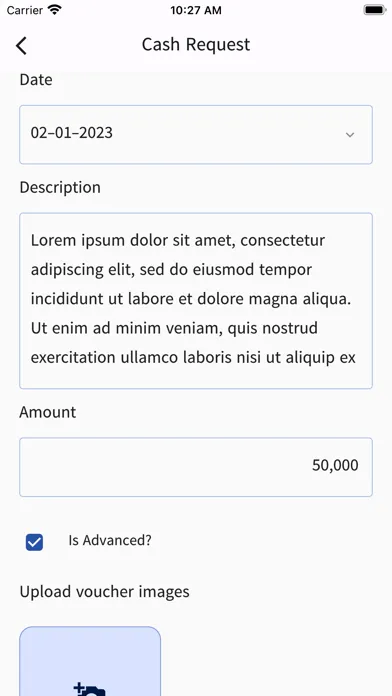Tap the Description field label
The image size is (392, 696).
pos(60,187)
